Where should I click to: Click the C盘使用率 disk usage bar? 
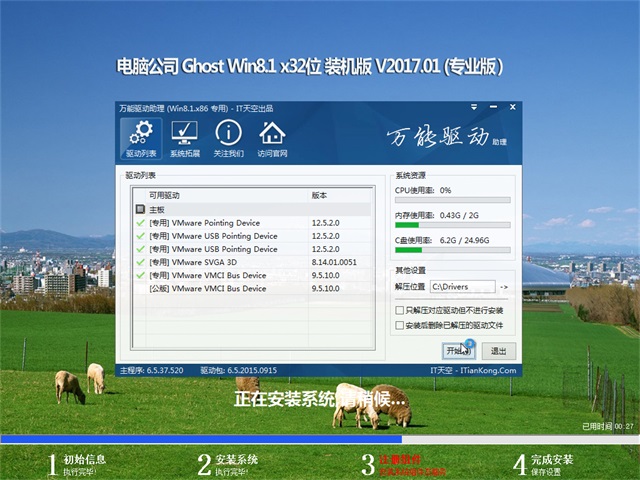(452, 250)
